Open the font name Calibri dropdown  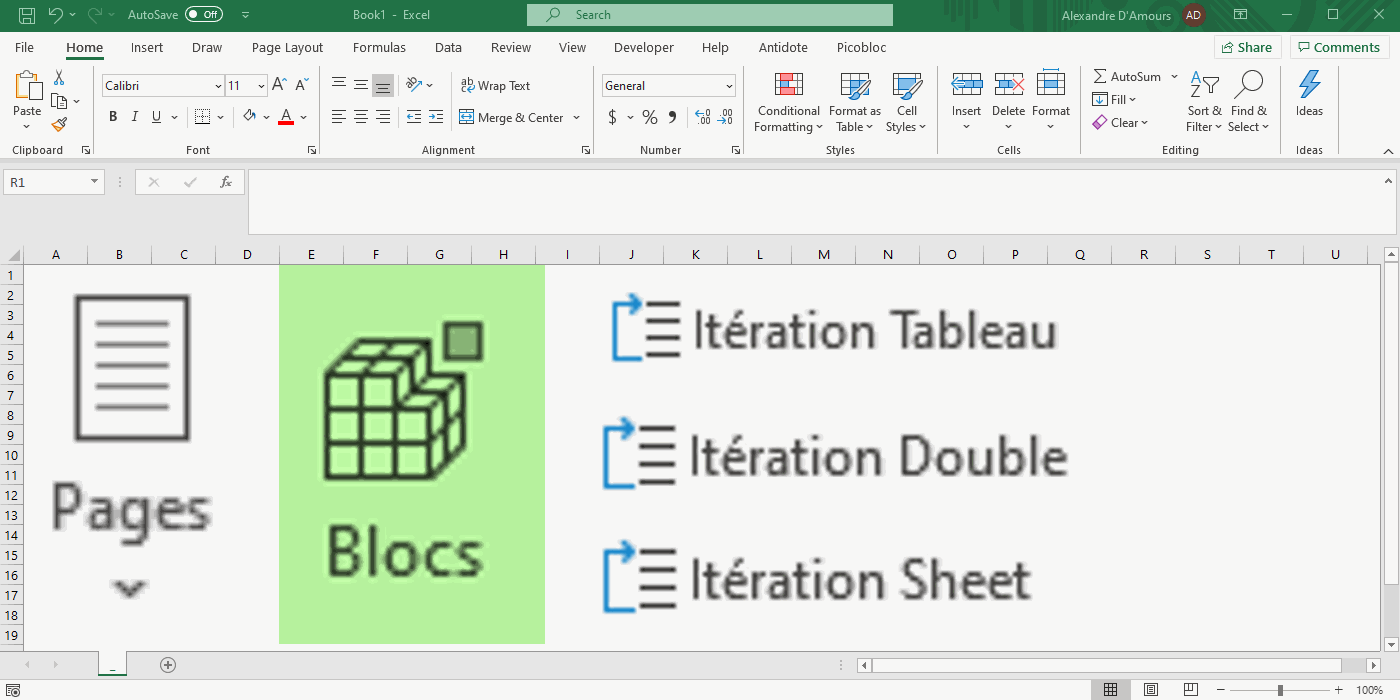click(218, 86)
